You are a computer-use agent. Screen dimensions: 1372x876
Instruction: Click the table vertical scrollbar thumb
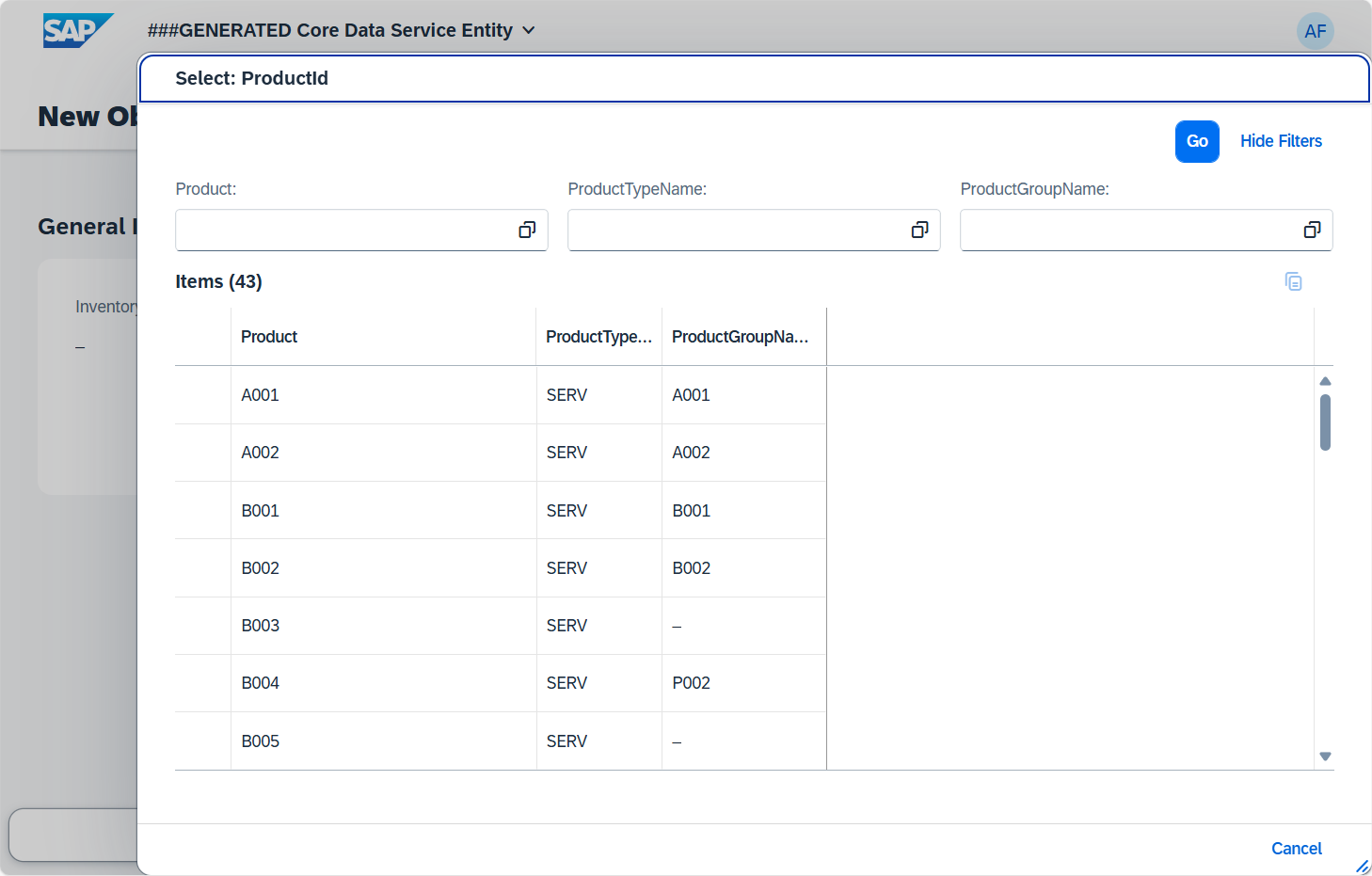pyautogui.click(x=1325, y=422)
